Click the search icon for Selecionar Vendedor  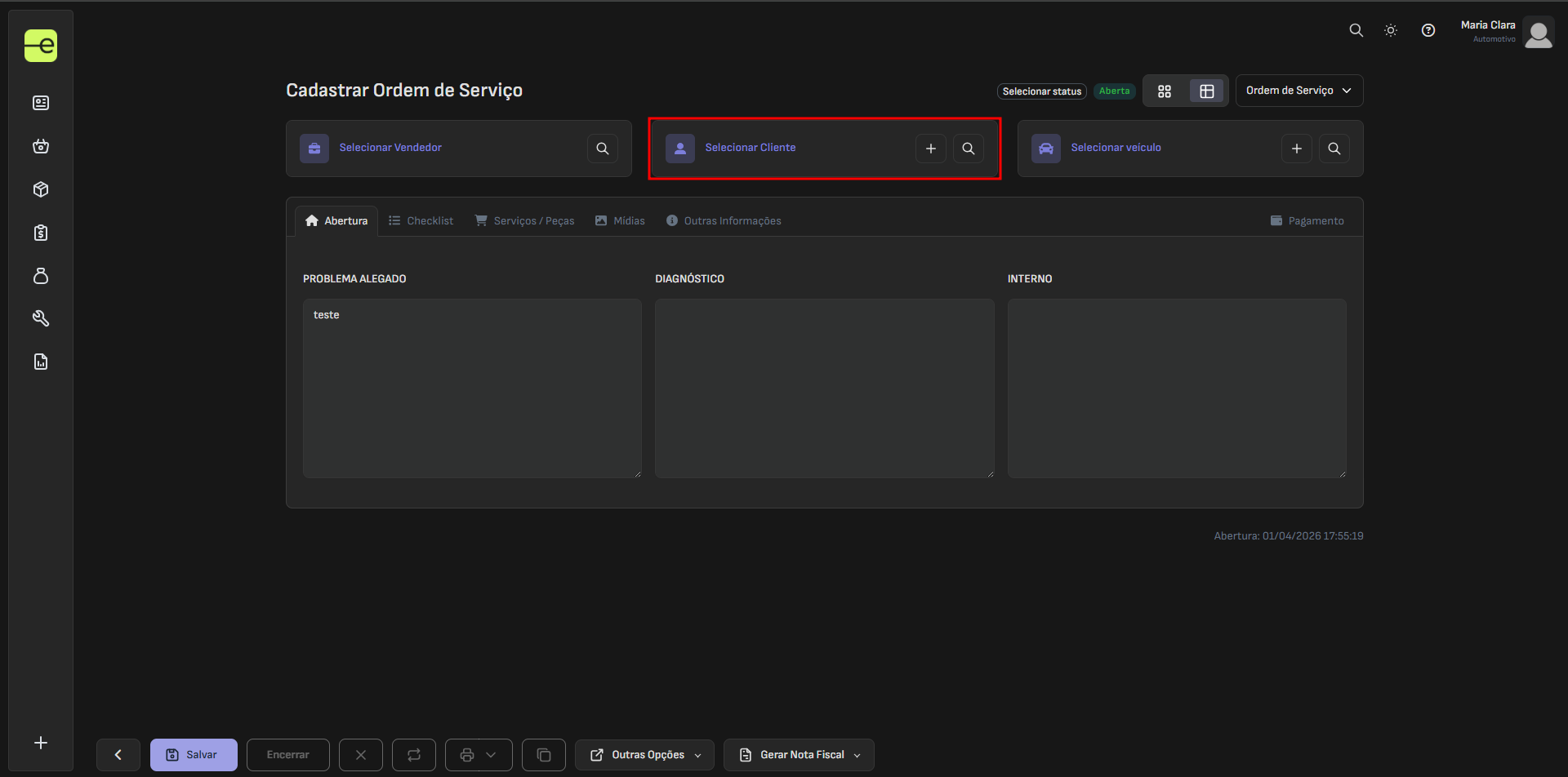[602, 149]
